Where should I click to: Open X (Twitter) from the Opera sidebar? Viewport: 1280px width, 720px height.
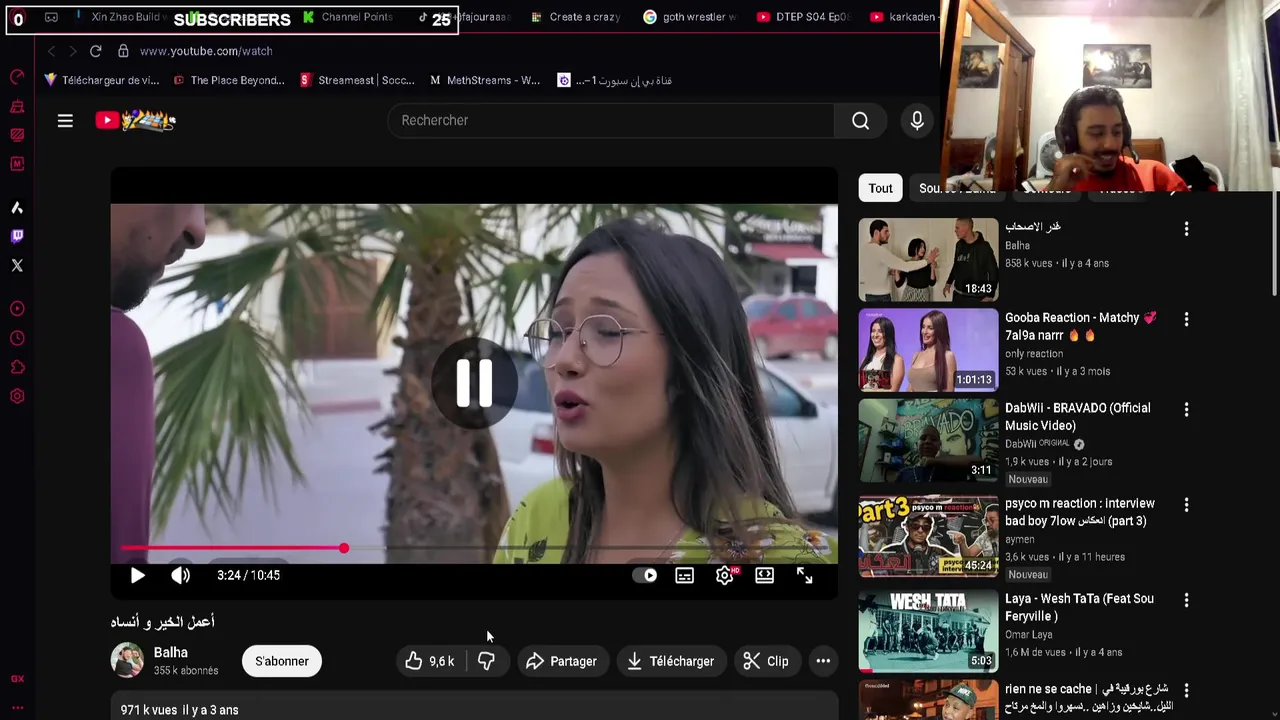click(x=17, y=265)
